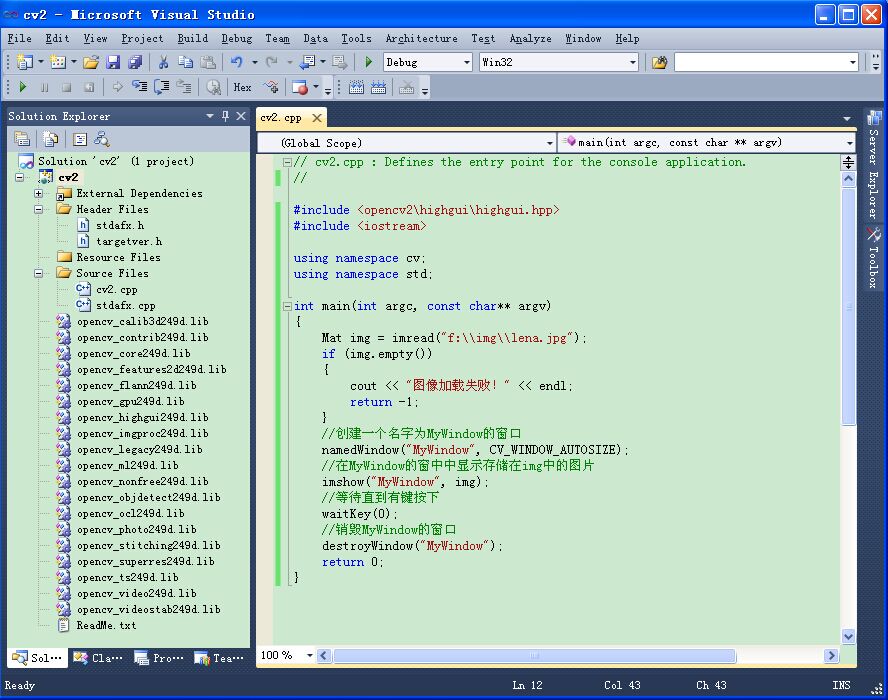Select the Resource Files folder
The image size is (888, 700).
tap(118, 258)
